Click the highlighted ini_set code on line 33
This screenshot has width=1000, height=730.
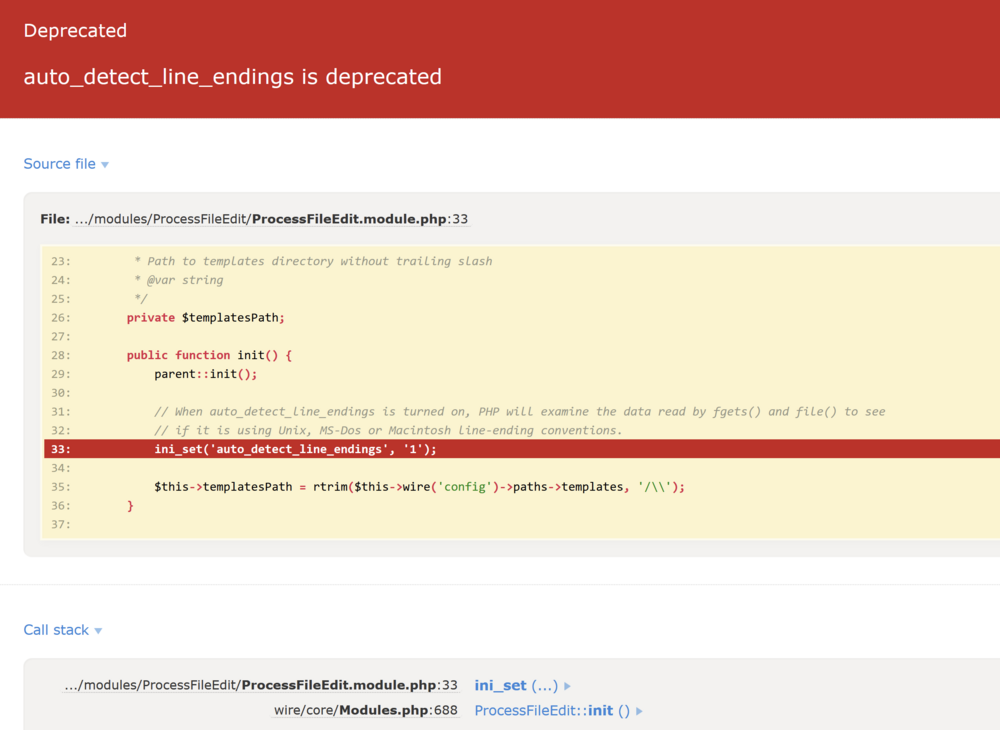click(x=295, y=449)
